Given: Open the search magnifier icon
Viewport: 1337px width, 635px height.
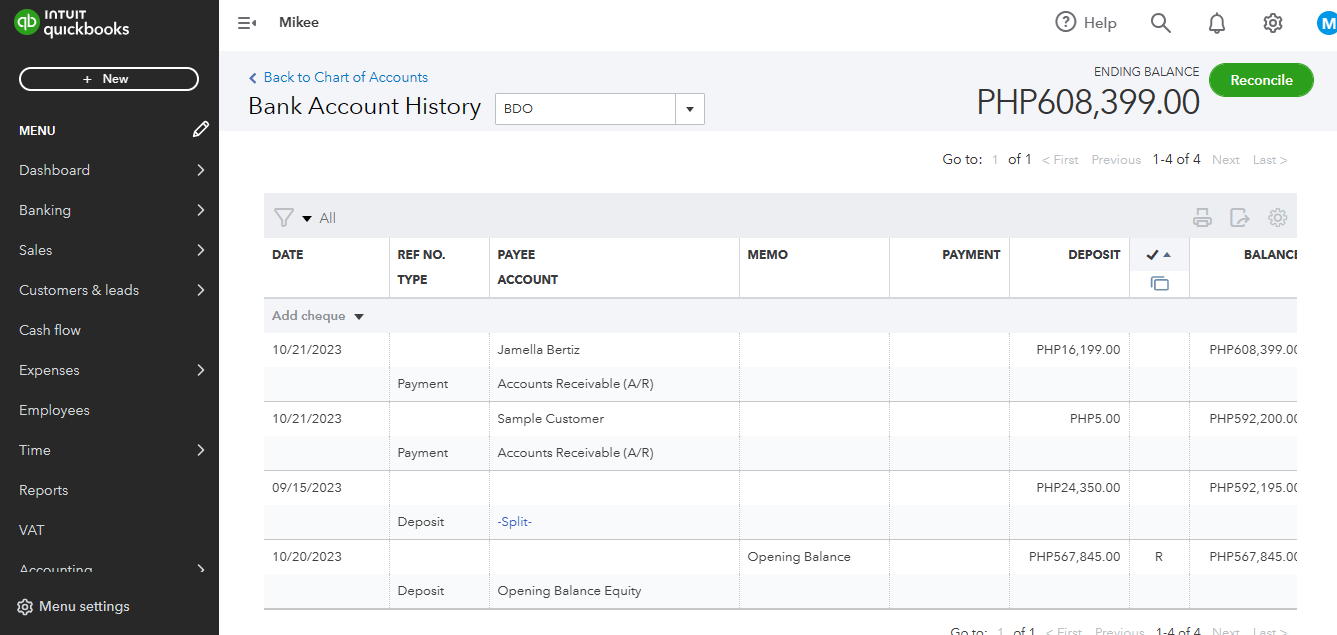Looking at the screenshot, I should click(x=1160, y=23).
